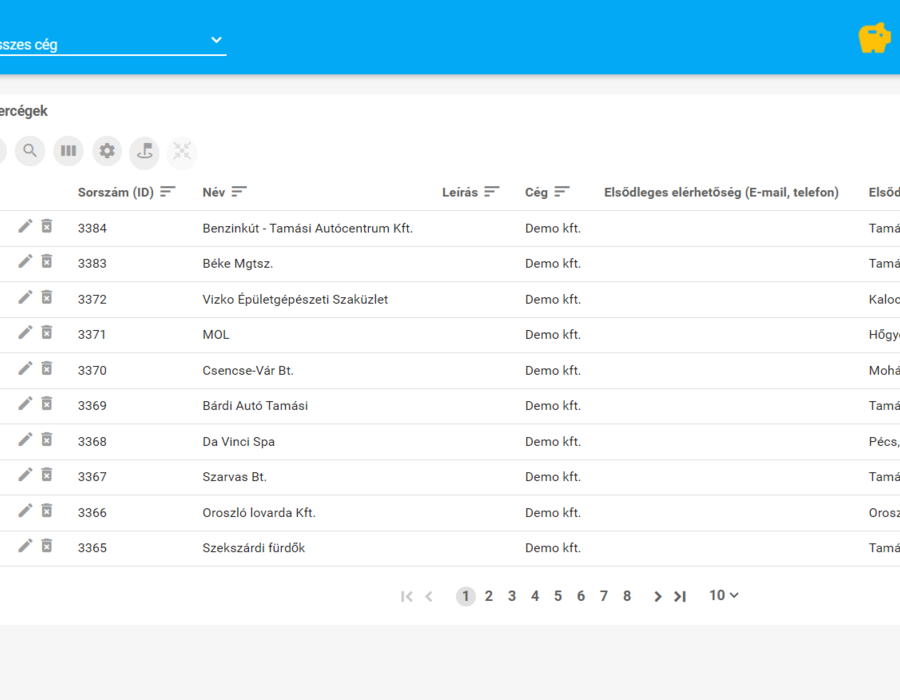The height and width of the screenshot is (700, 900).
Task: Edit the Csencse-Vár Bt. row
Action: click(25, 369)
